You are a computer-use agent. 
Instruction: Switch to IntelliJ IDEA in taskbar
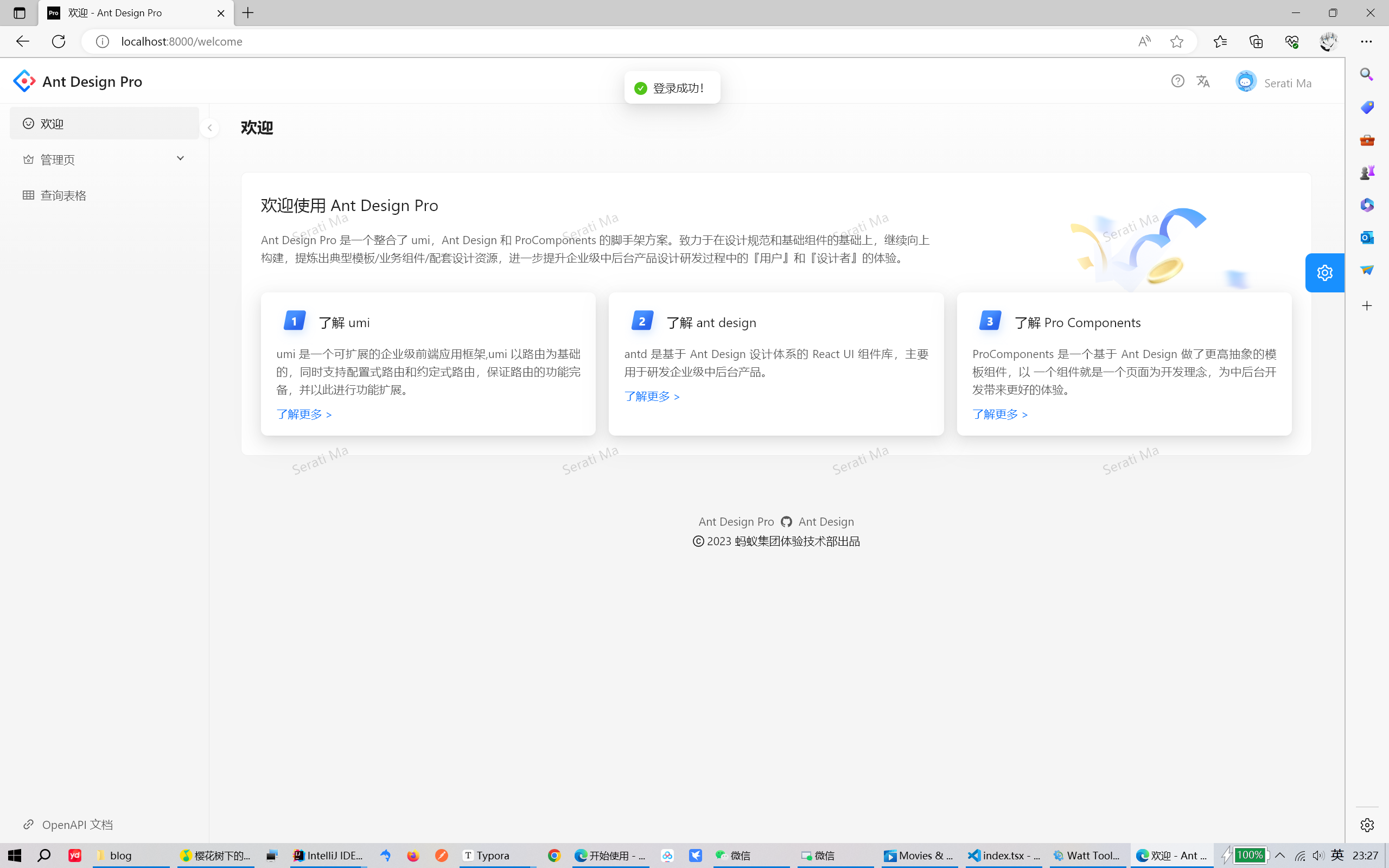tap(329, 856)
